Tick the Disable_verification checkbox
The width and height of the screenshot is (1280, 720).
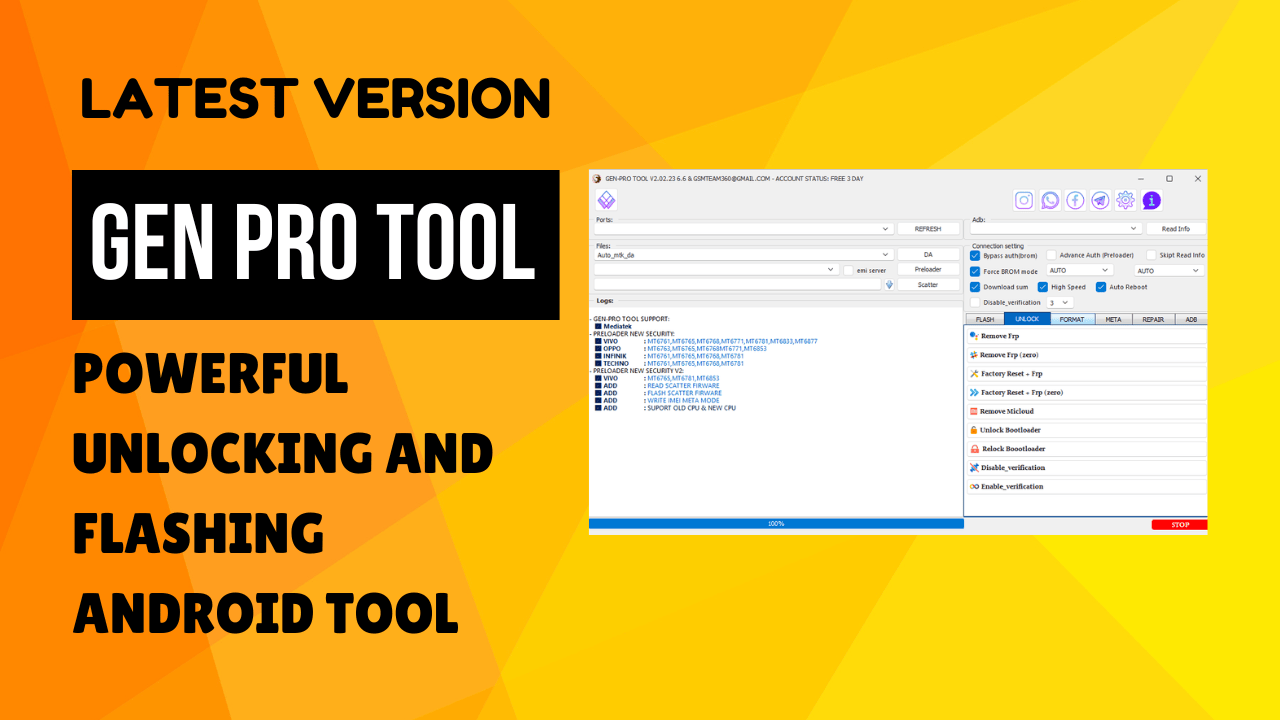coord(975,302)
